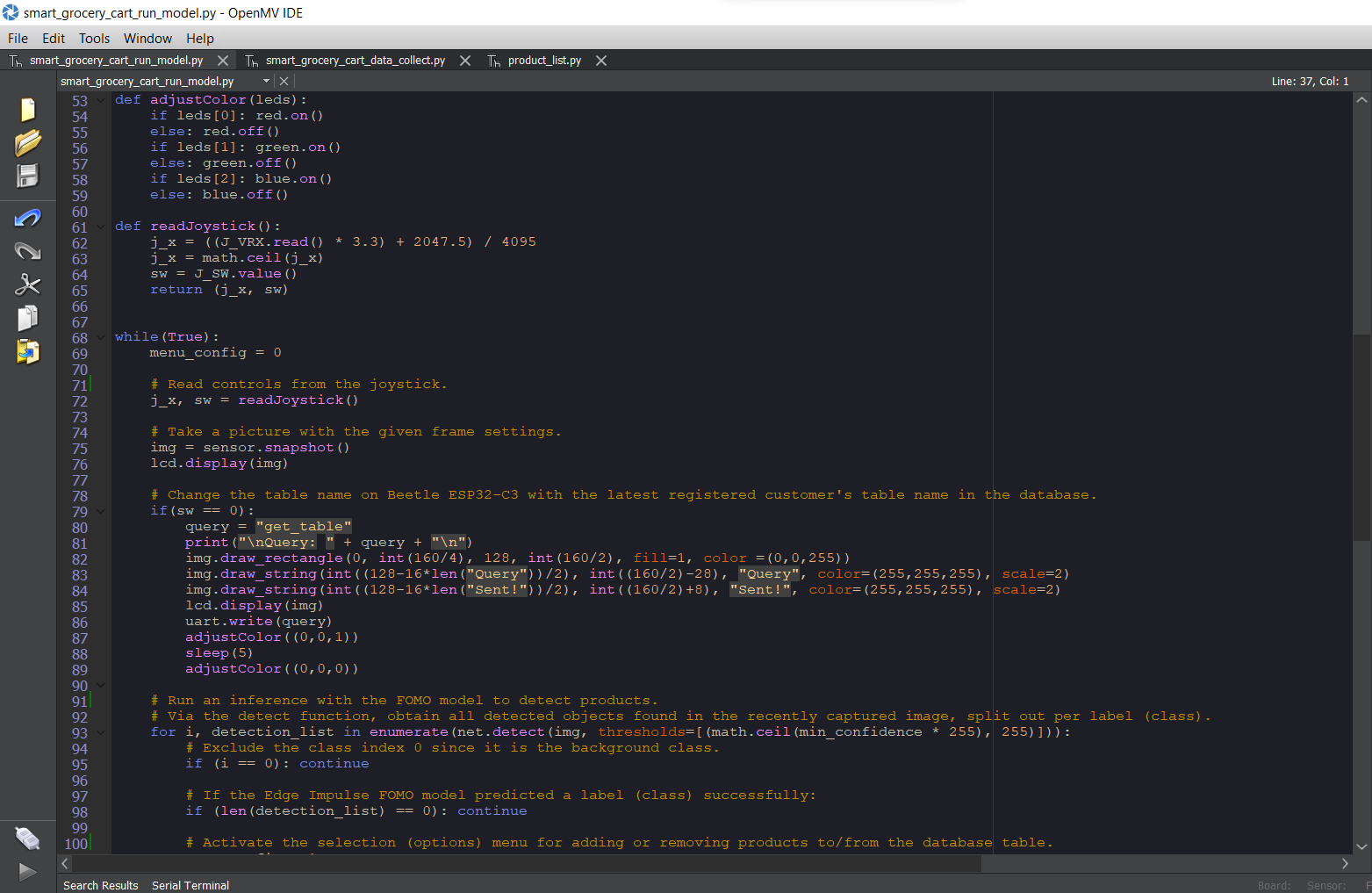Close the smart_grocery_cart_run_model.py tab

coord(223,60)
